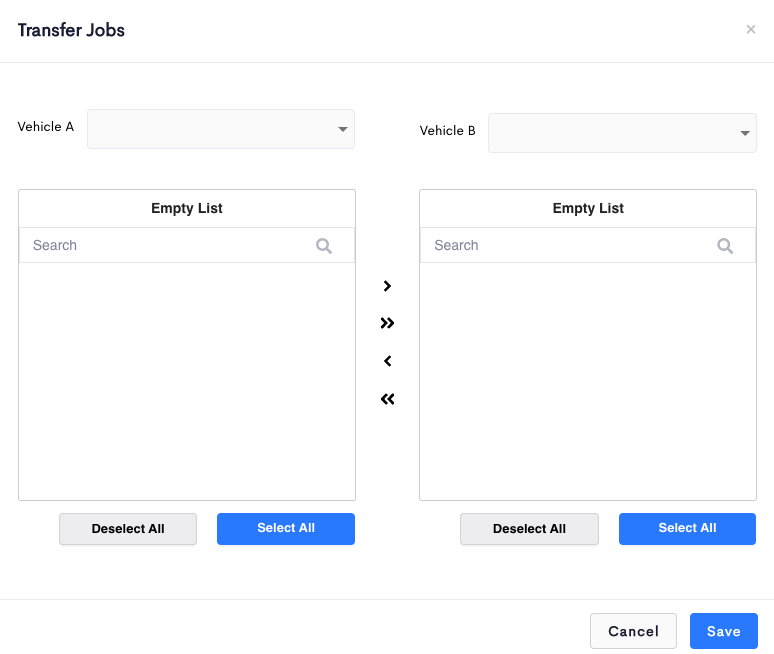Viewport: 774px width, 654px height.
Task: Select All in the left list
Action: pos(286,529)
